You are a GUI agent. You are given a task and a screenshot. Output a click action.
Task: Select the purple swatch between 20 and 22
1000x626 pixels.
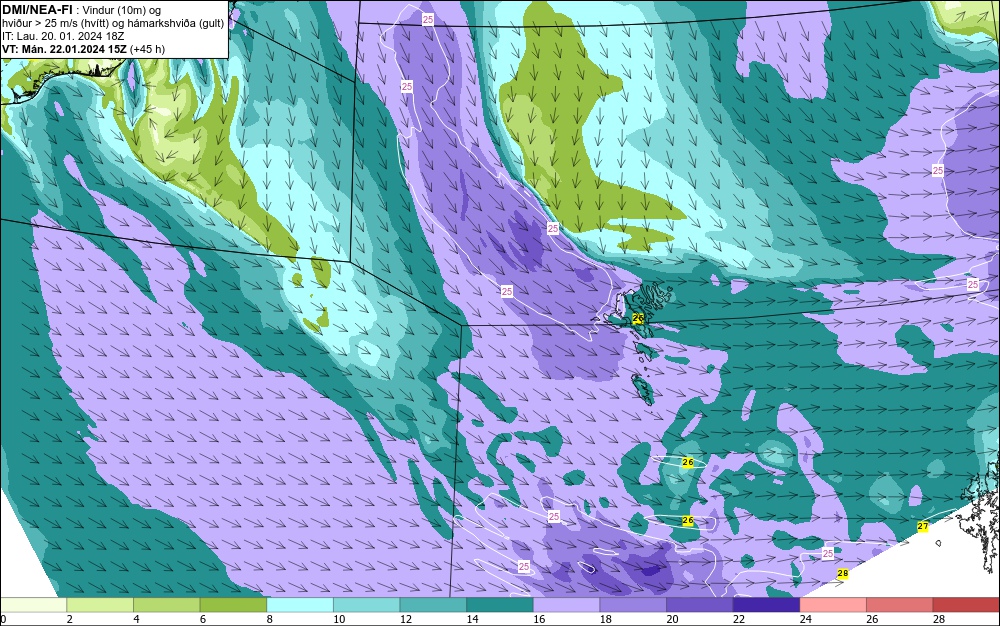[x=700, y=605]
